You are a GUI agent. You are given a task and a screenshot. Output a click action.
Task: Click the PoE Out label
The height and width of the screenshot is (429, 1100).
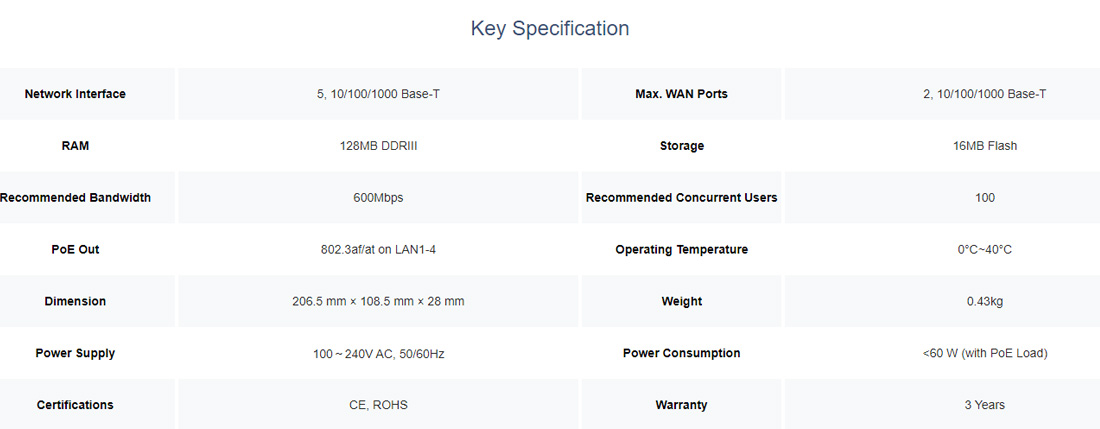click(x=75, y=250)
